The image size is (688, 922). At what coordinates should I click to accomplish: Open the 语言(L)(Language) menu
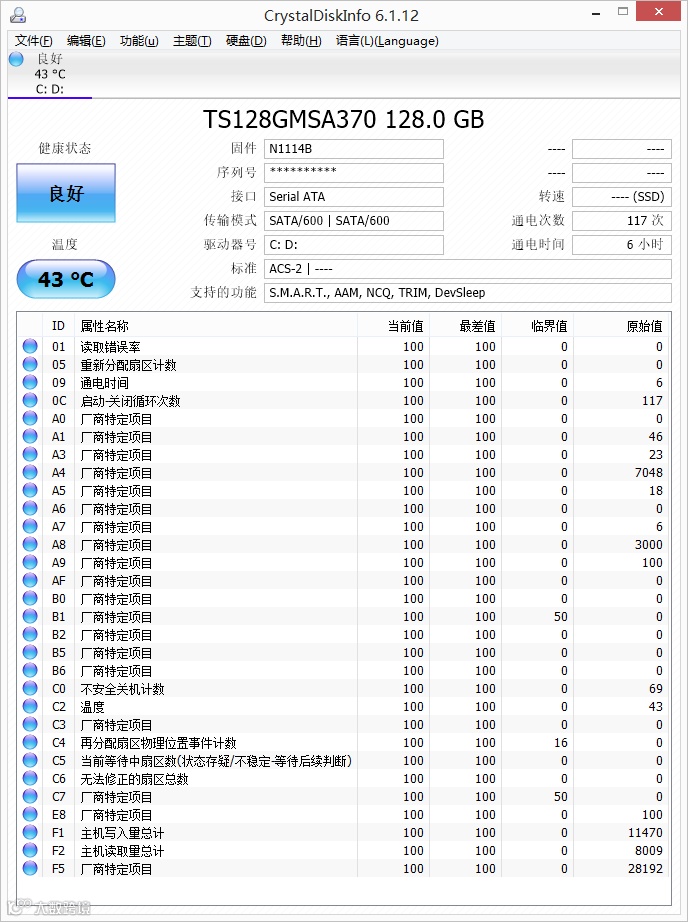click(x=387, y=41)
